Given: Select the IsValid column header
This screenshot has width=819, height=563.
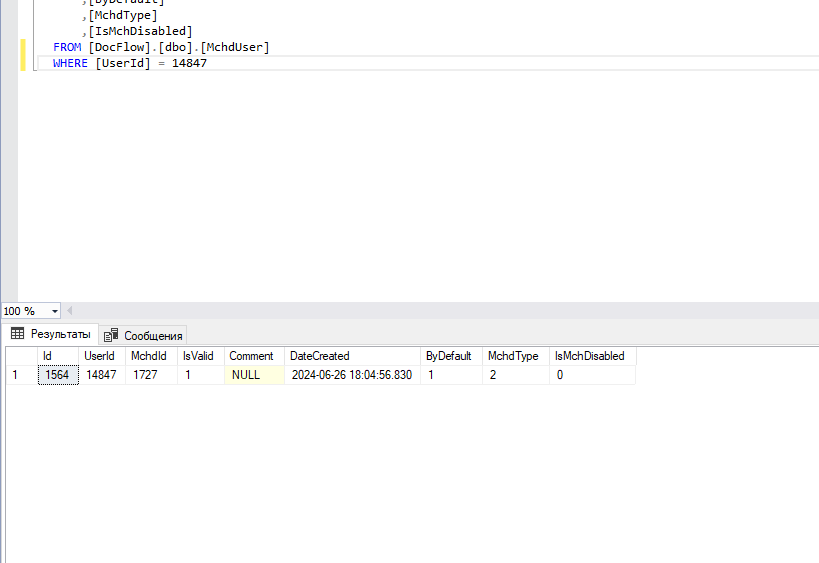Looking at the screenshot, I should pos(201,356).
